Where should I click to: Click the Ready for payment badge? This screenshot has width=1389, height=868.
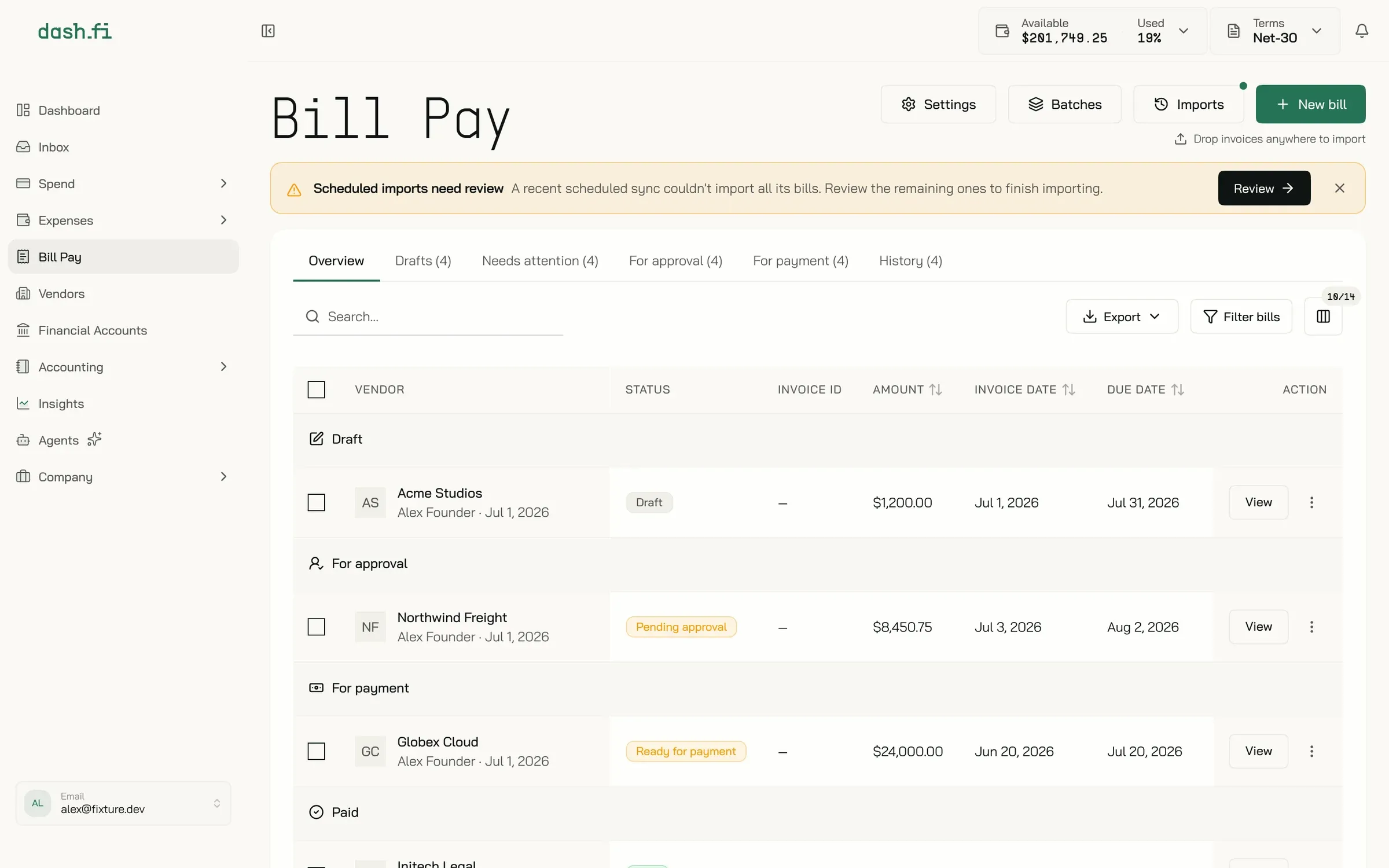pos(686,751)
